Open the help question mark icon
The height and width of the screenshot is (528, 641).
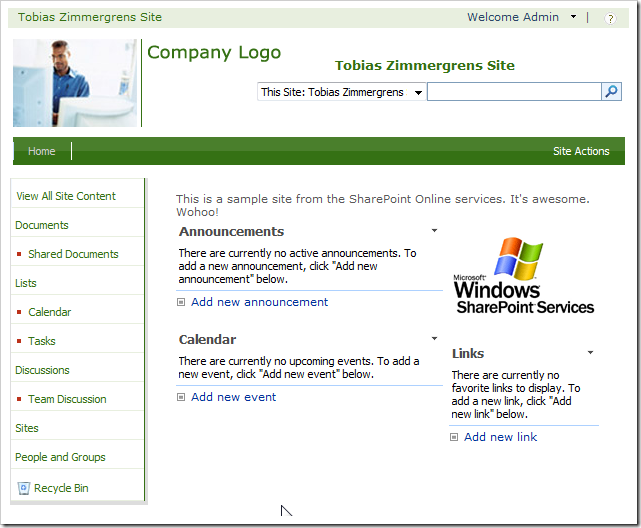[x=610, y=18]
